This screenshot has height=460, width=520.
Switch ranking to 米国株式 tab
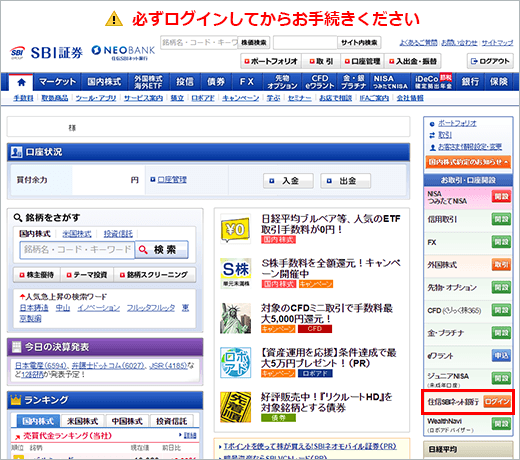click(82, 421)
